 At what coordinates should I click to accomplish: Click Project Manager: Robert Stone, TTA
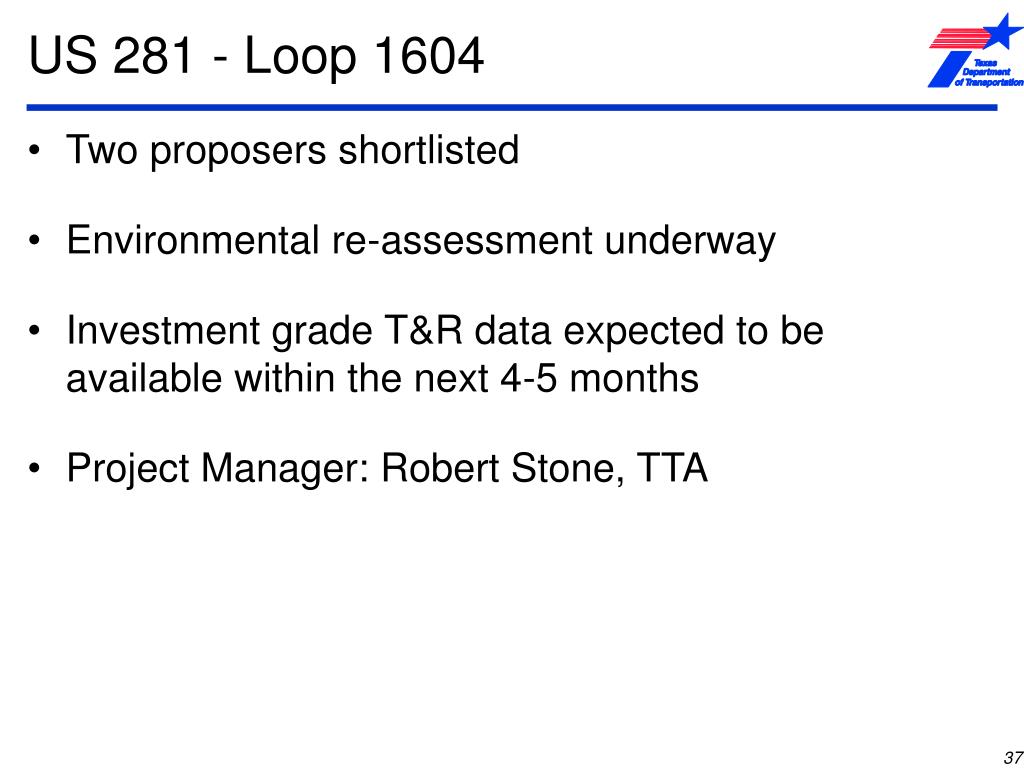[x=387, y=469]
